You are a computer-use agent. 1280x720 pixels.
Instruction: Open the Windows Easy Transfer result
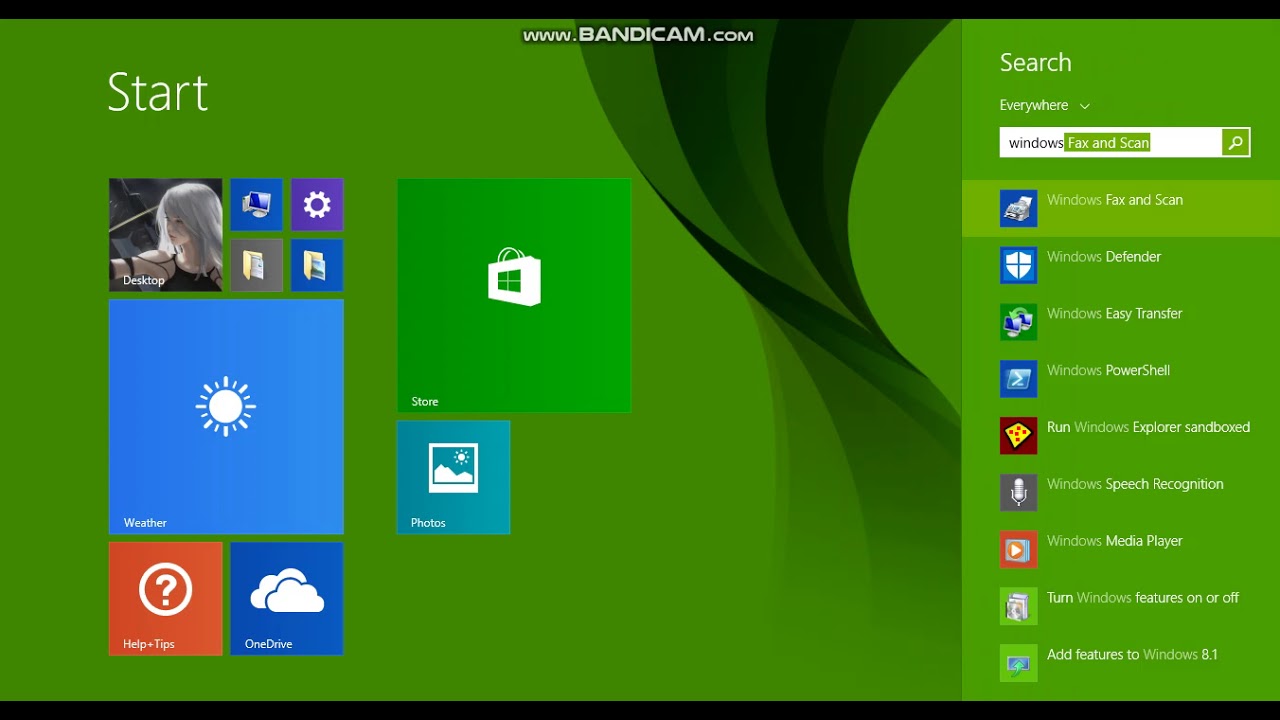(1121, 322)
